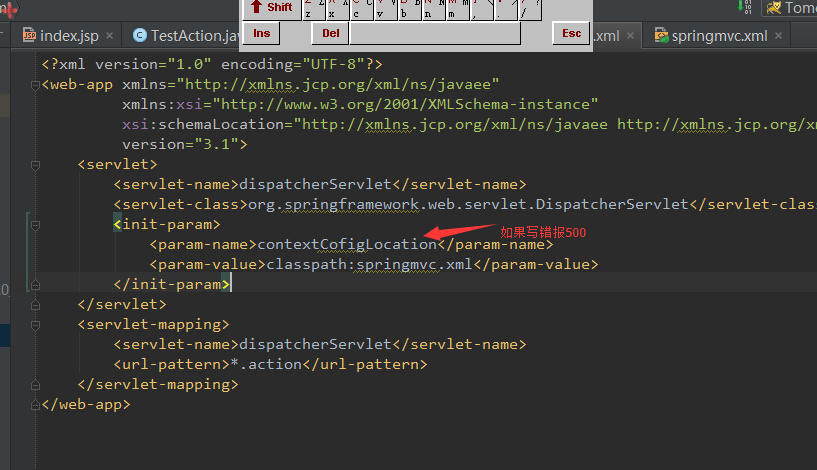The height and width of the screenshot is (470, 817).
Task: Collapse the opening init-param fold marker
Action: point(35,225)
